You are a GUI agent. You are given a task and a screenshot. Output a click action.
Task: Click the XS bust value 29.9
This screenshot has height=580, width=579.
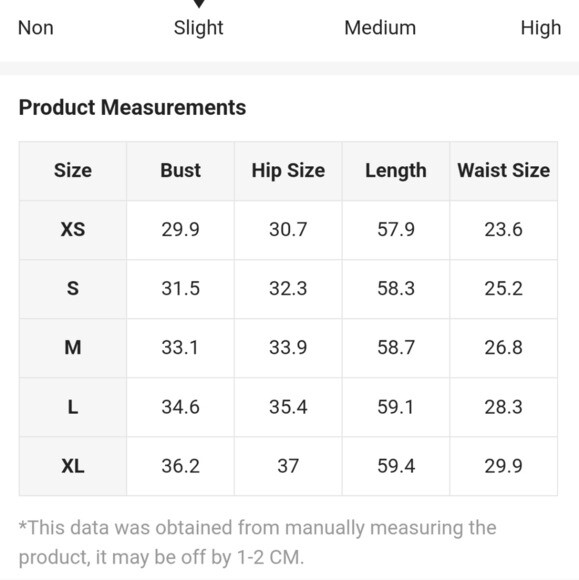[181, 229]
